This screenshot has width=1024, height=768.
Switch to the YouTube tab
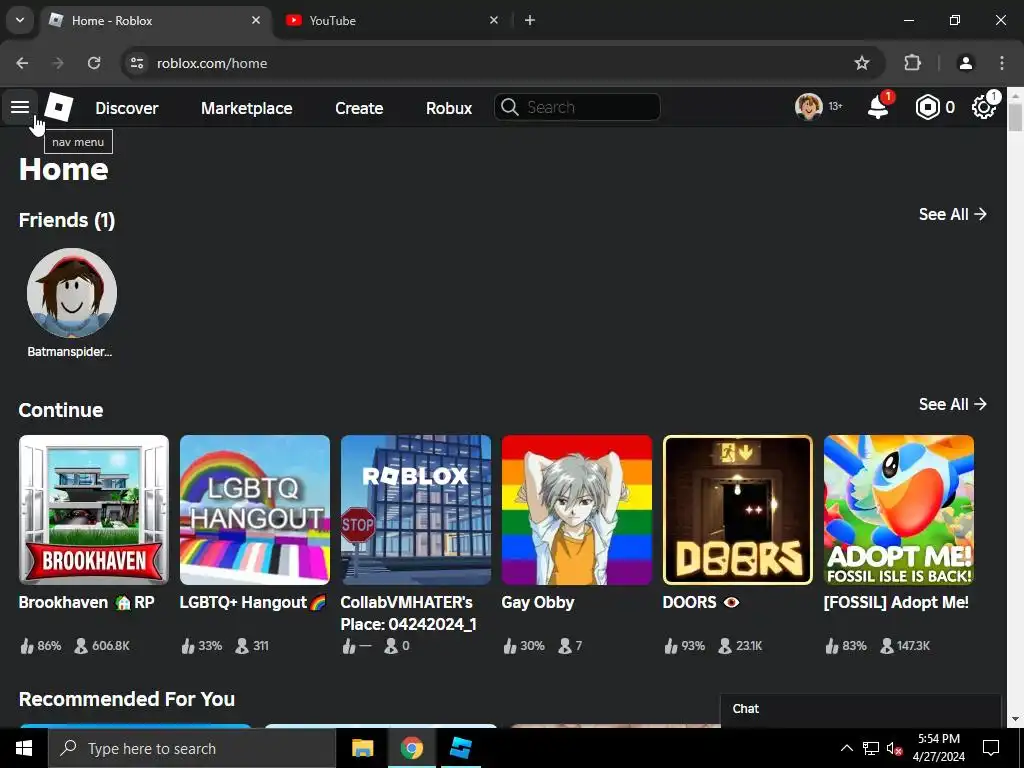click(391, 20)
